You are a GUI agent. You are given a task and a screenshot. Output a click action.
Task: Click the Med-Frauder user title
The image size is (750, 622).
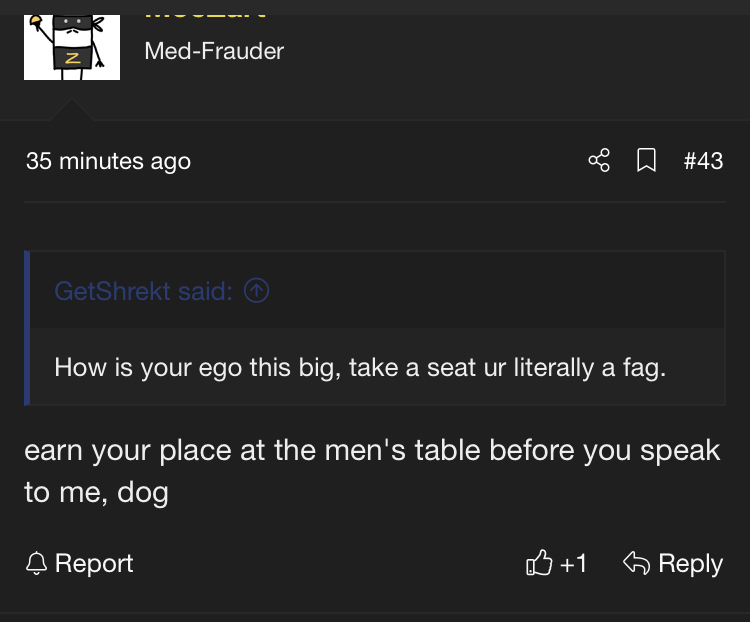point(214,50)
